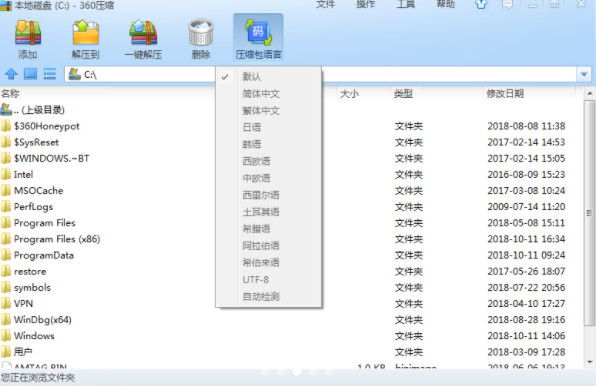596x386 pixels.
Task: Sort by the 名称 column header
Action: (10, 93)
